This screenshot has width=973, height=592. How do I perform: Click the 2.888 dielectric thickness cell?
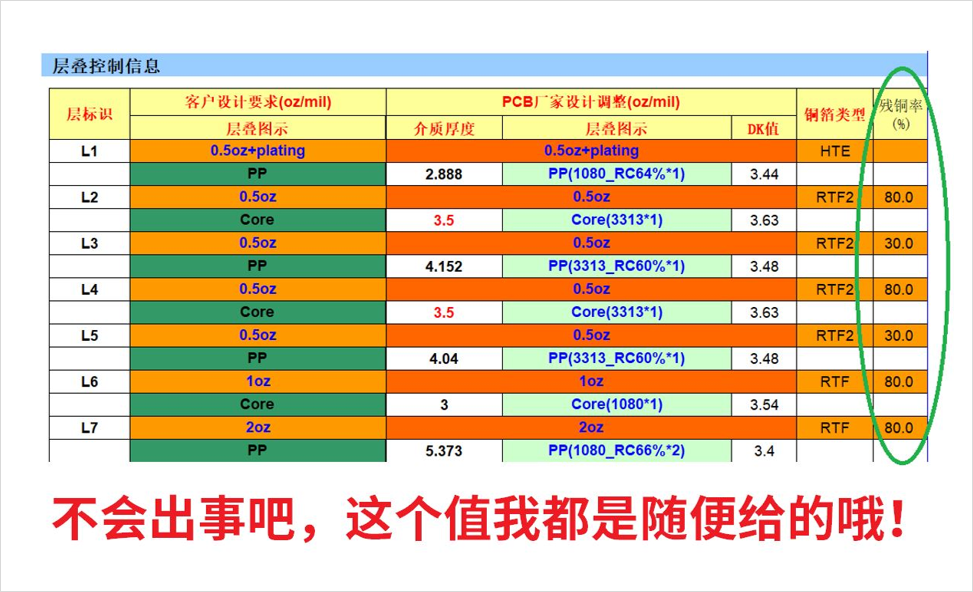click(444, 174)
